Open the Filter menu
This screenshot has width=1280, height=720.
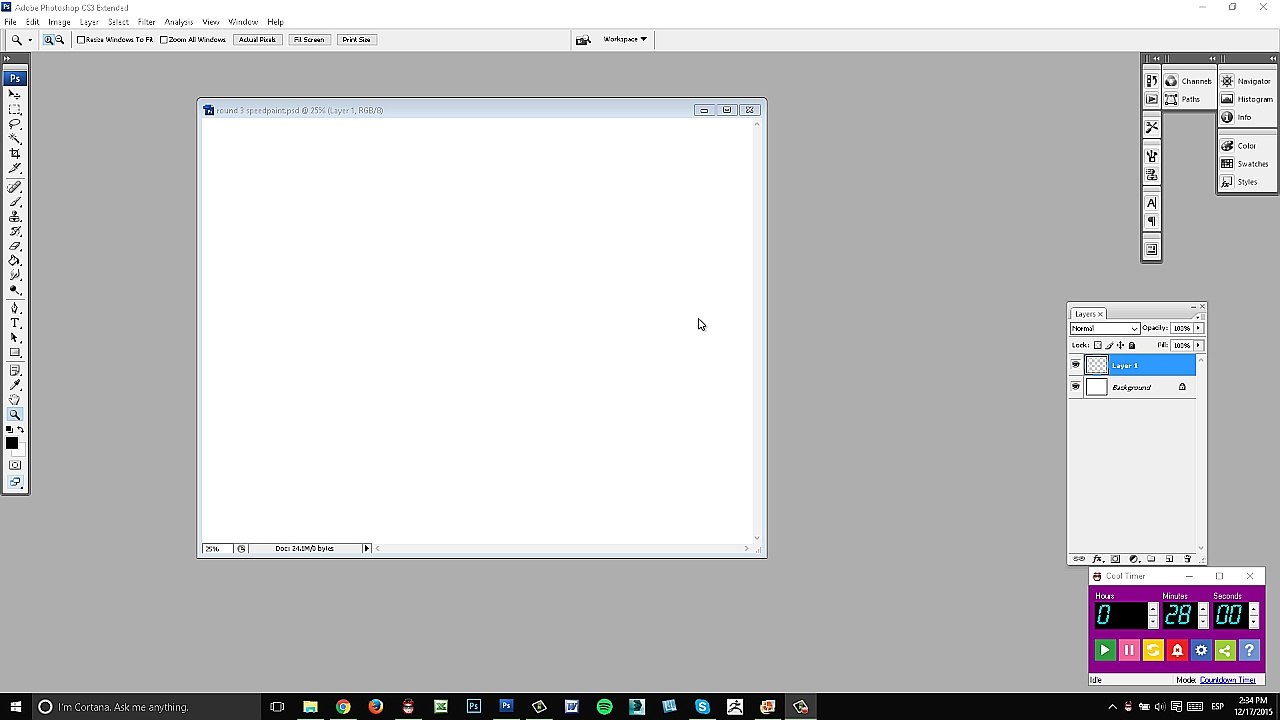[x=146, y=22]
